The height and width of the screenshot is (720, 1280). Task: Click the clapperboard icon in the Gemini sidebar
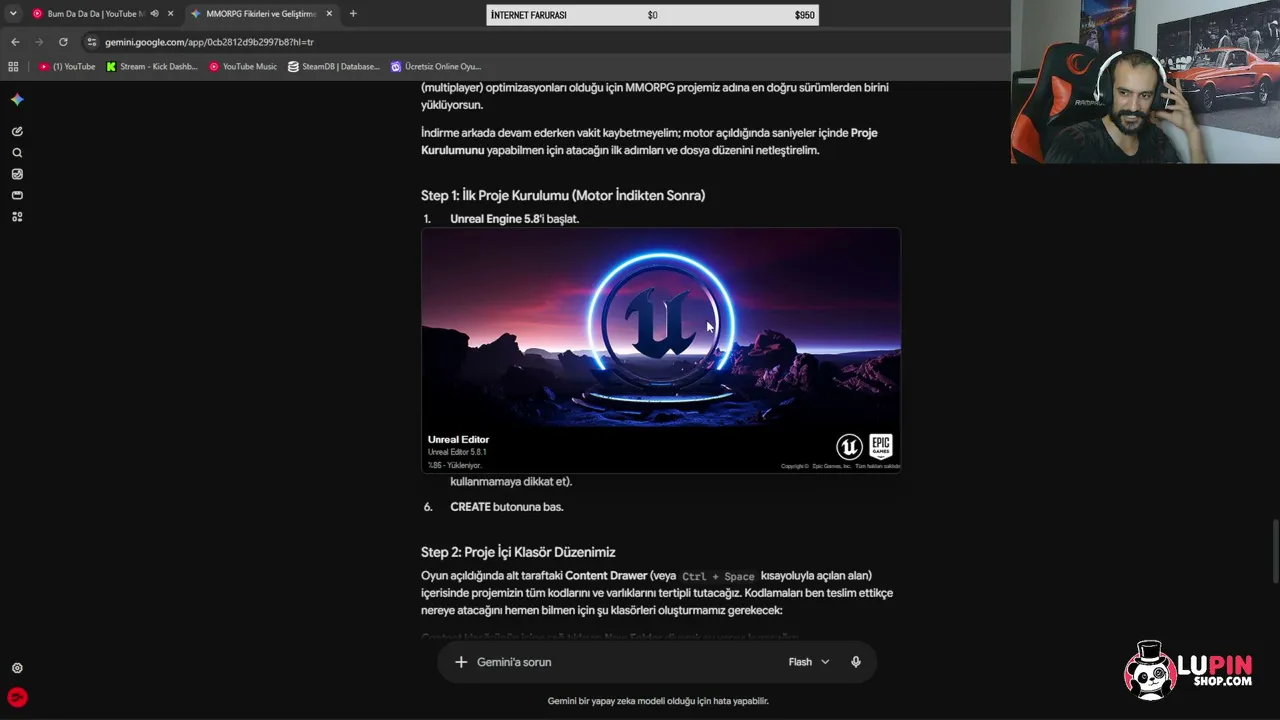(17, 195)
